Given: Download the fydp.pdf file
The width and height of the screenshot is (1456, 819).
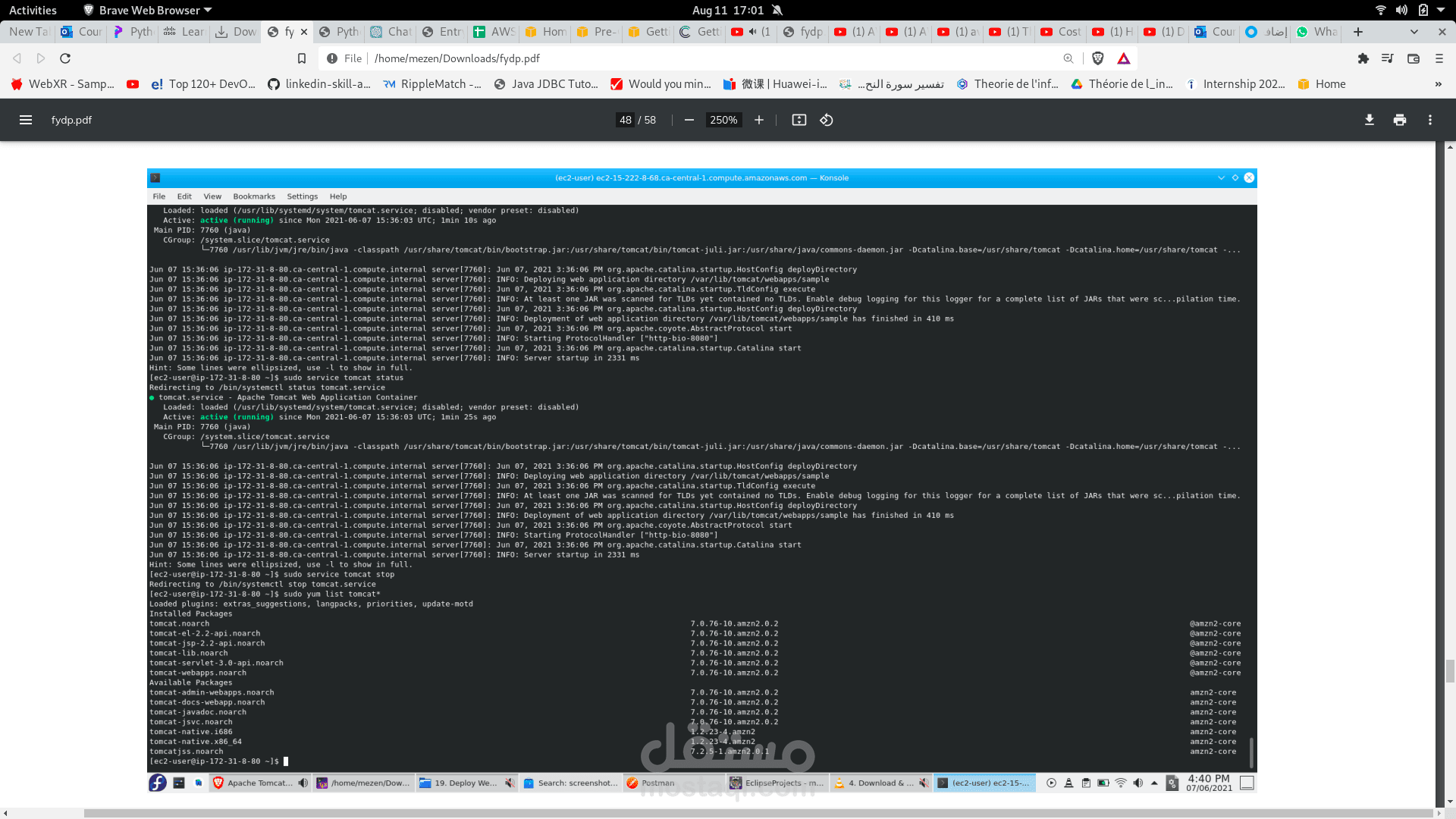Looking at the screenshot, I should point(1369,120).
